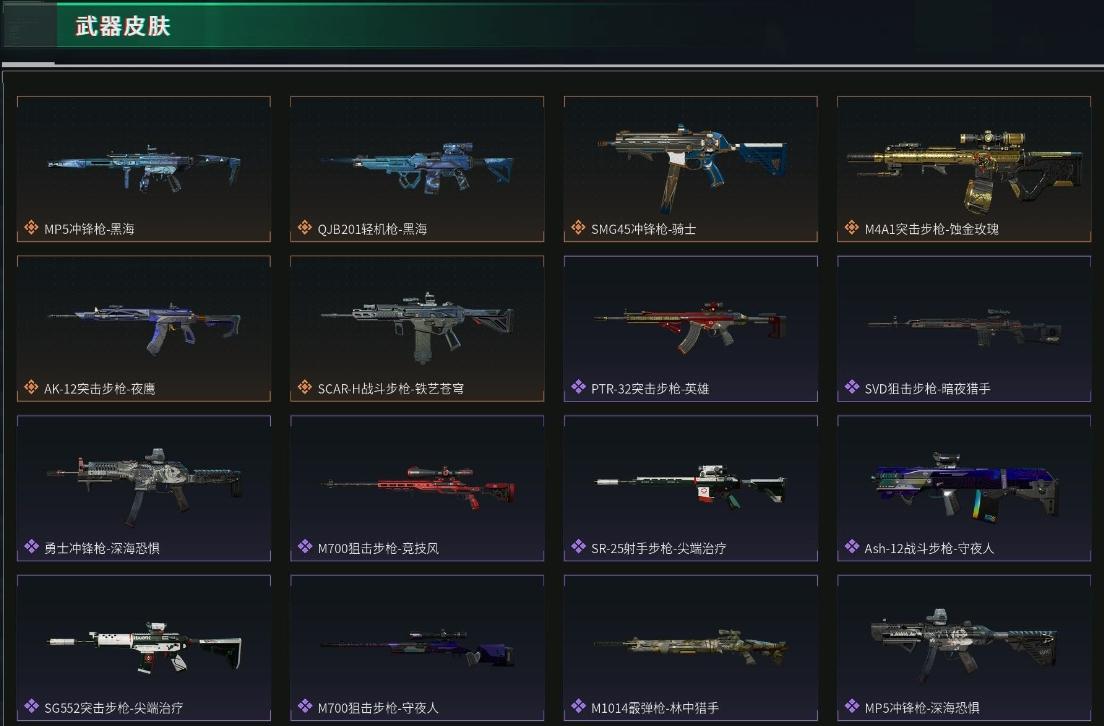Click the MP5冲锋枪-深海恐惧 label

point(922,708)
